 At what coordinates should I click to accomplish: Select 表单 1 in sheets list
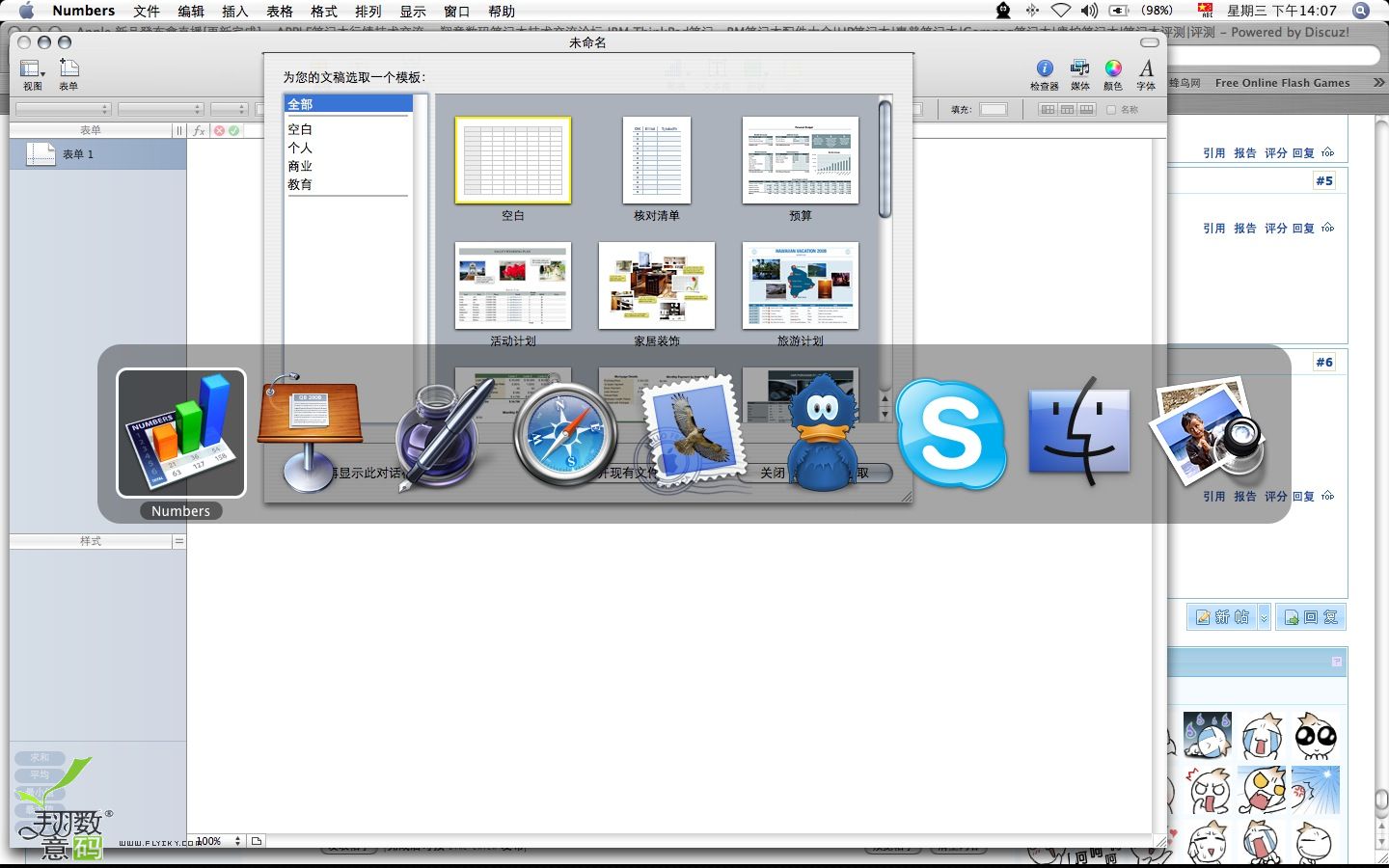97,154
